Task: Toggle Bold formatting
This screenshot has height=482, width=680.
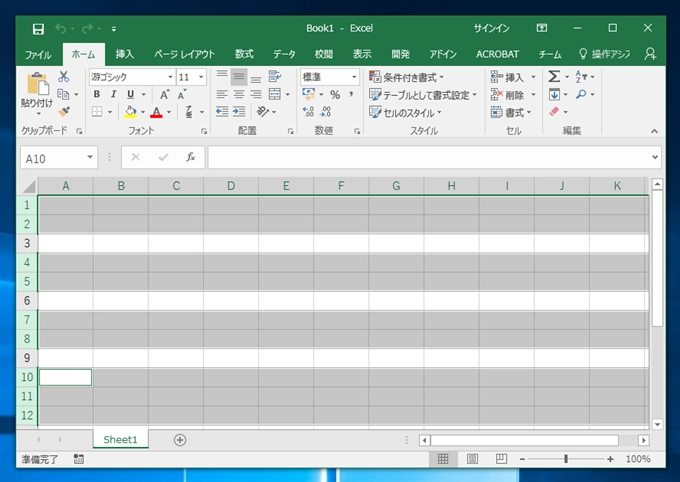Action: point(97,94)
